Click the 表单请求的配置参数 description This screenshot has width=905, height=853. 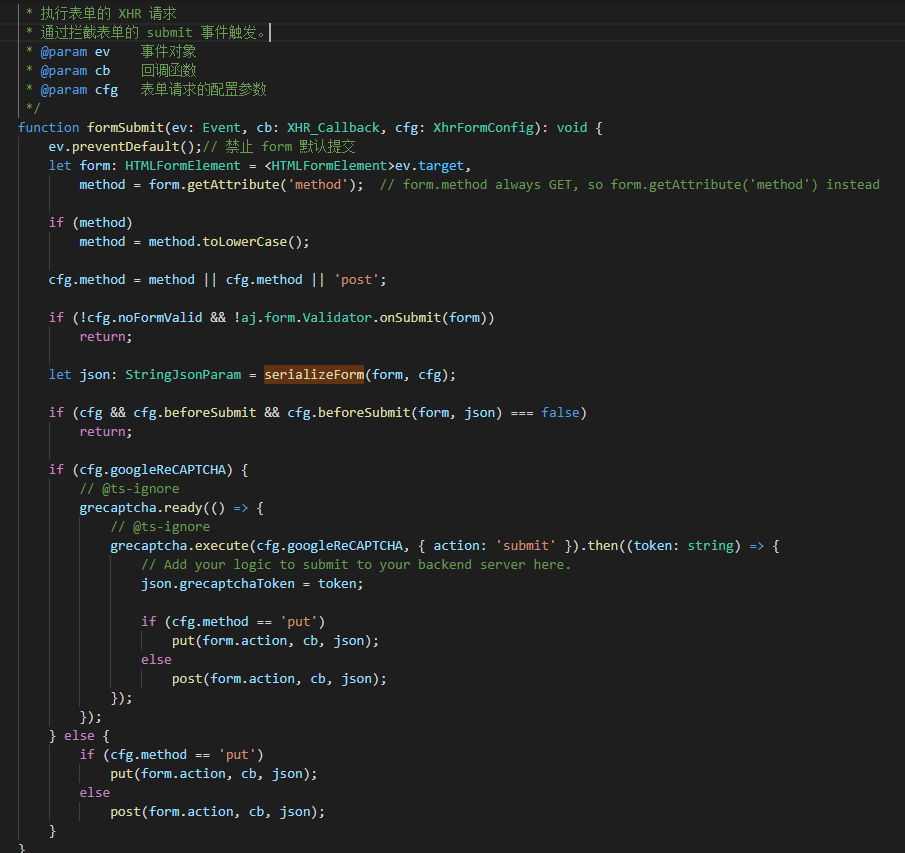pyautogui.click(x=203, y=90)
